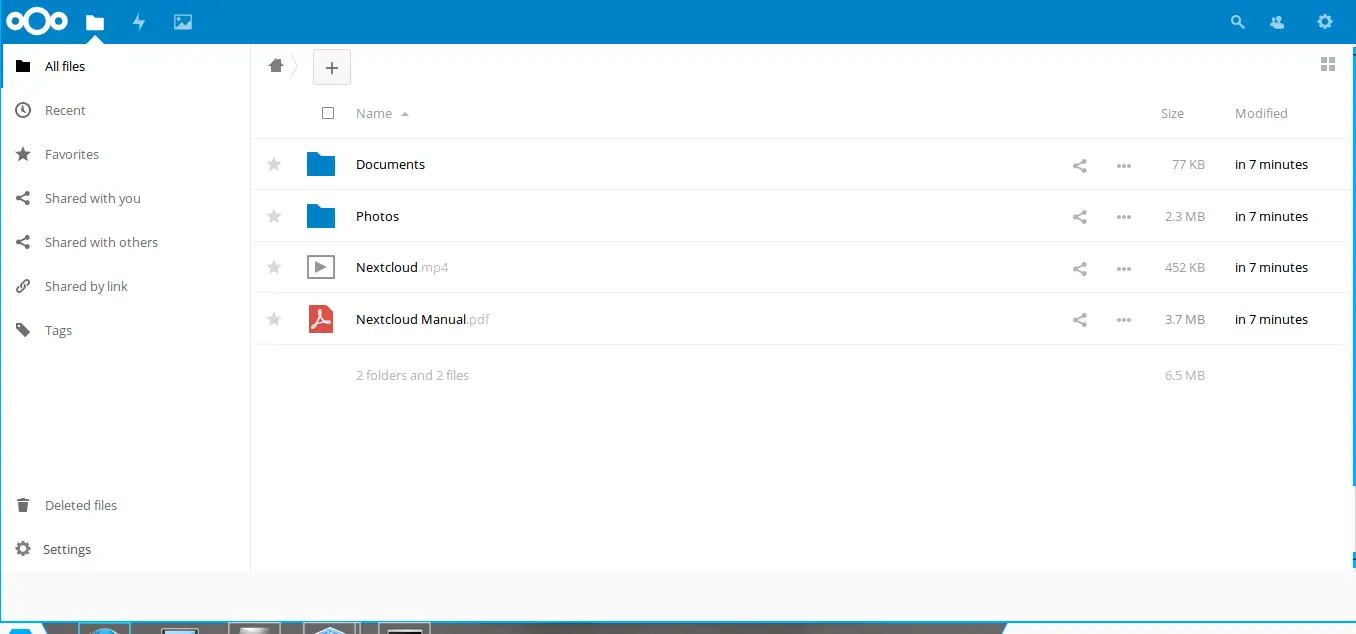Sort files by Size column
Image resolution: width=1356 pixels, height=634 pixels.
tap(1172, 113)
